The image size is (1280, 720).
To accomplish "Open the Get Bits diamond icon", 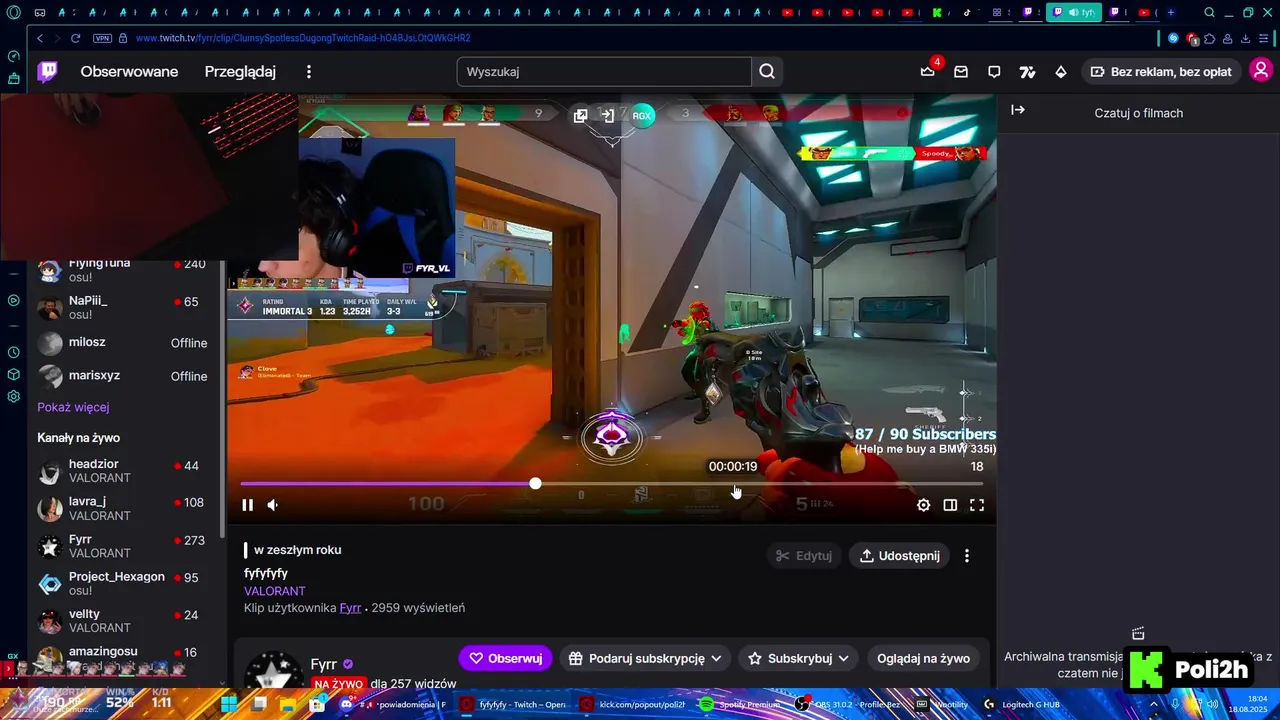I will (1061, 72).
